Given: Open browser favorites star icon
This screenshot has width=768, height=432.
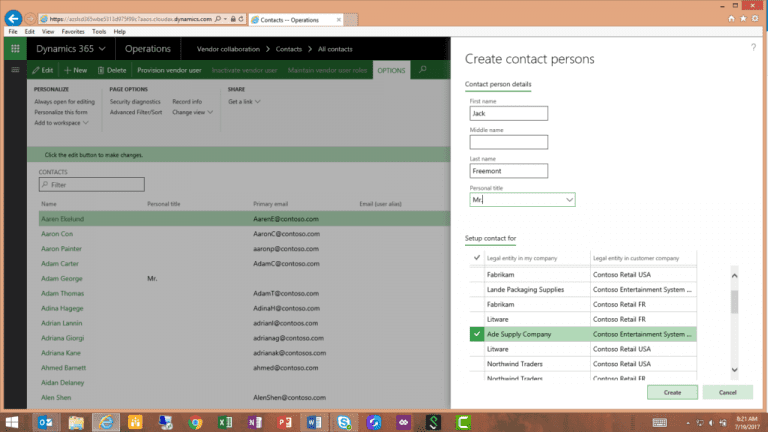Looking at the screenshot, I should 743,19.
